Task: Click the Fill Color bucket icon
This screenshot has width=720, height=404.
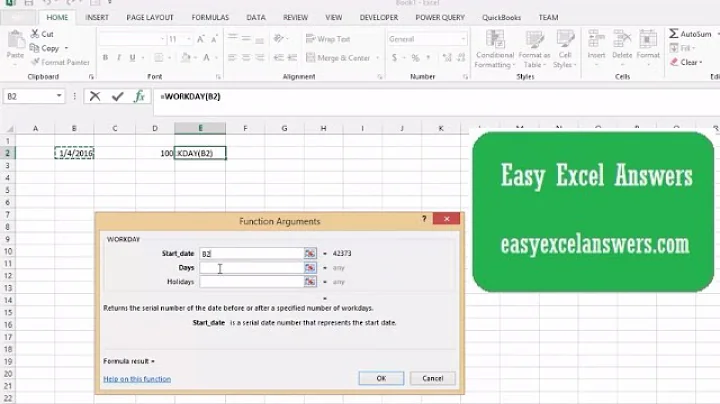Action: pyautogui.click(x=186, y=57)
